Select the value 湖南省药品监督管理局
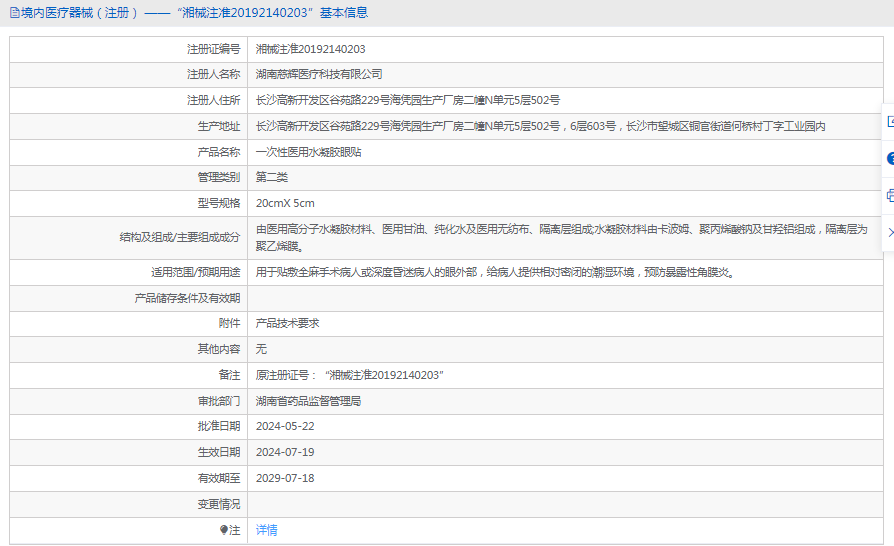This screenshot has height=546, width=894. [308, 401]
